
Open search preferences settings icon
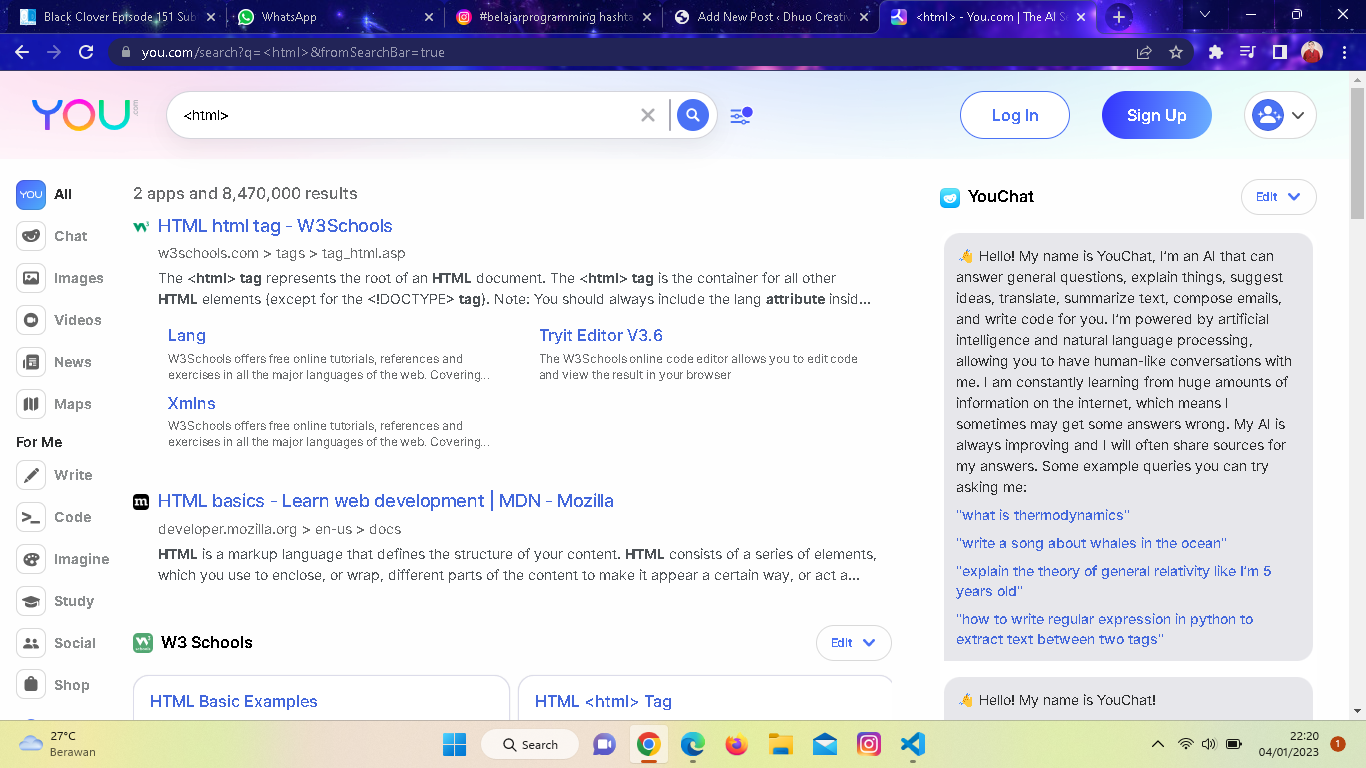740,115
